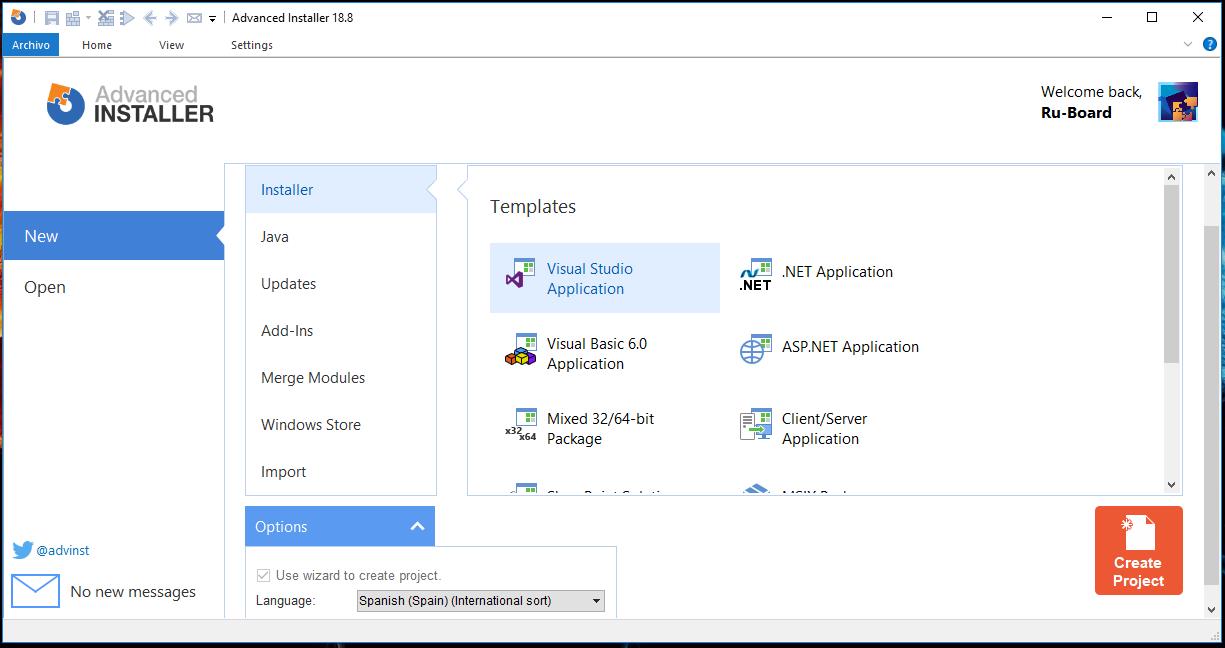Select Visual Studio Application template label
The image size is (1225, 648).
[x=590, y=279]
